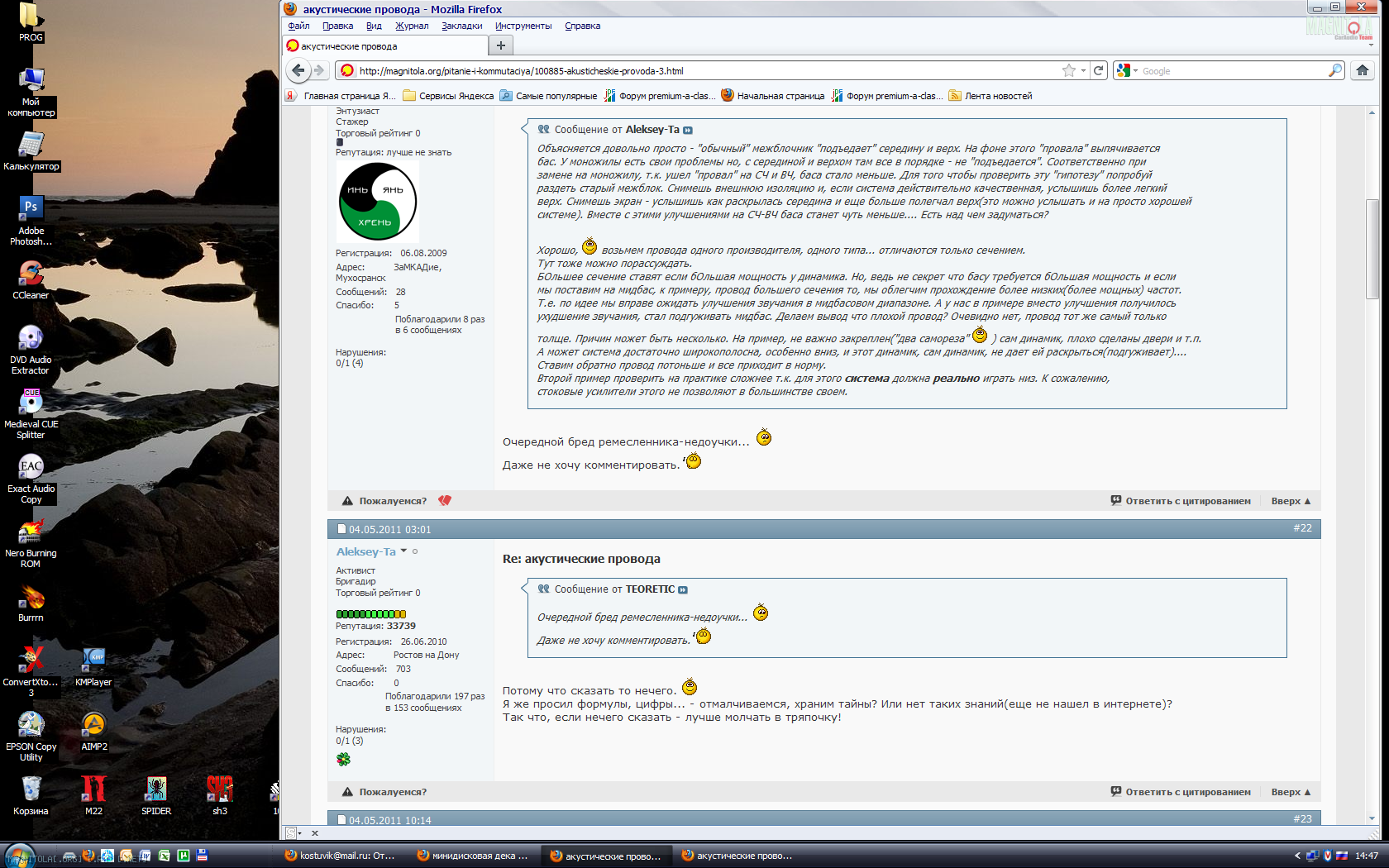Click view-post icon beside Aleksey-Ta quote
This screenshot has height=868, width=1389.
pyautogui.click(x=688, y=131)
